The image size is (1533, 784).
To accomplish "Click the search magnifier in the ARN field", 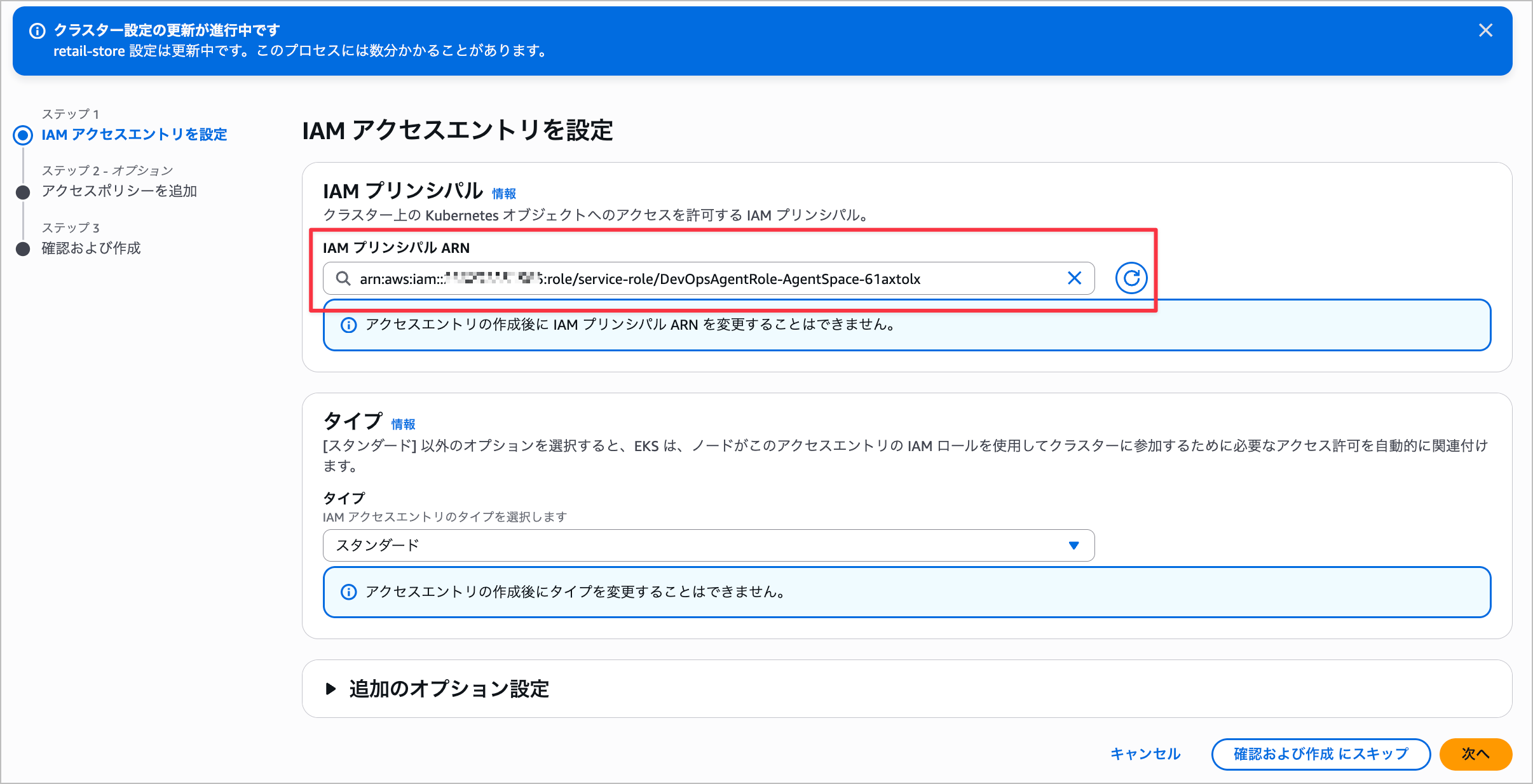I will coord(343,278).
